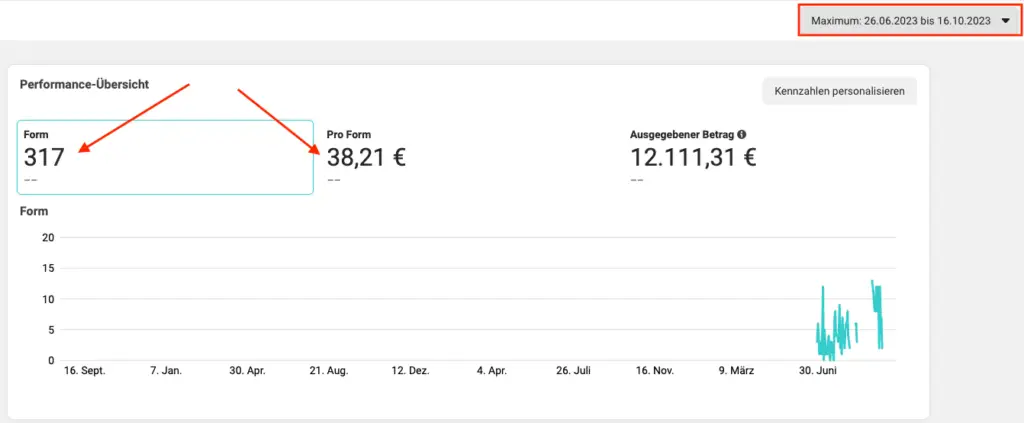Select the Form metric card showing 317
Image resolution: width=1024 pixels, height=423 pixels.
pyautogui.click(x=165, y=157)
